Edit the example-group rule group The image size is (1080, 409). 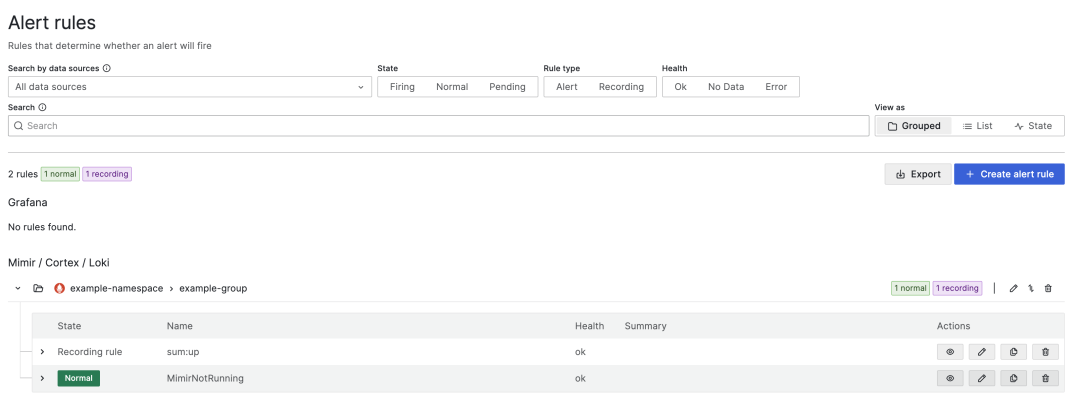point(1013,288)
